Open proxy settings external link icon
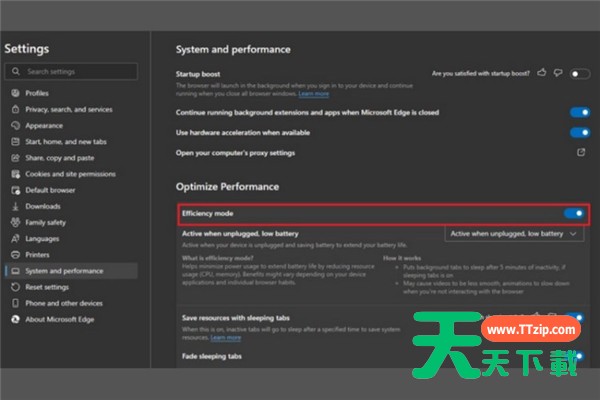This screenshot has height=400, width=600. [x=581, y=152]
